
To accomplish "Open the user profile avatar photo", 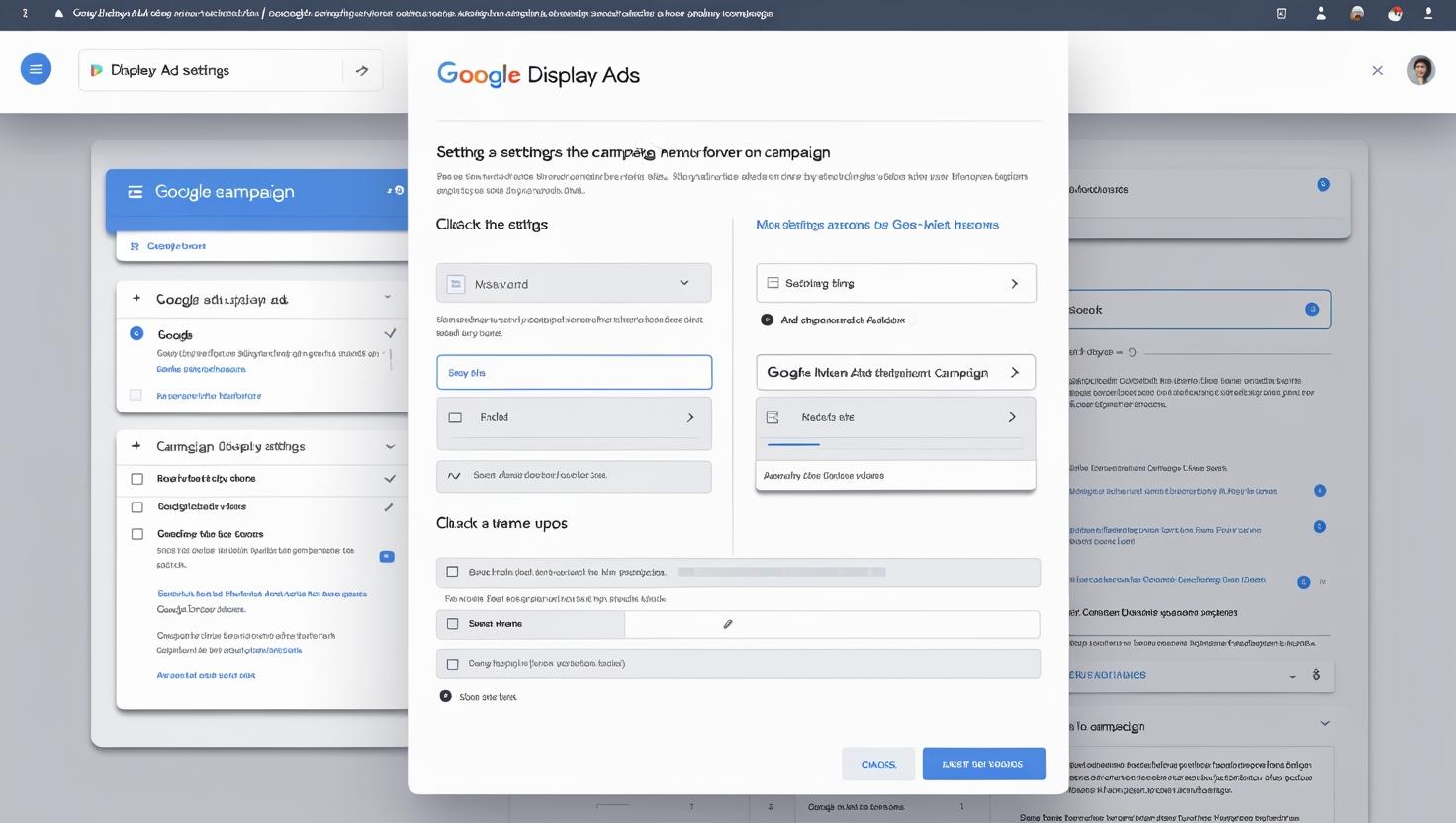I will (x=1420, y=70).
